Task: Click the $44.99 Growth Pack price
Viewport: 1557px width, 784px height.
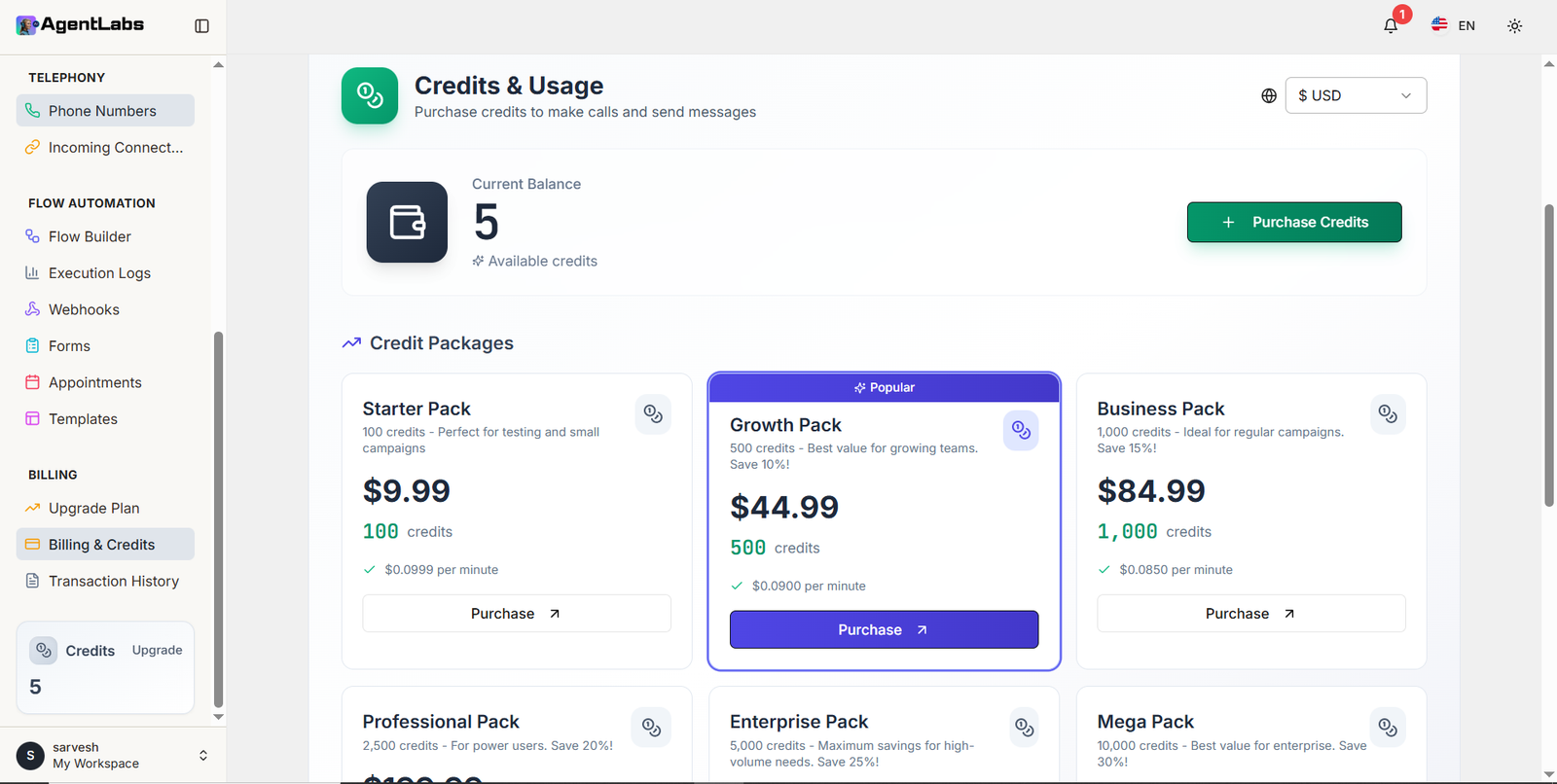Action: coord(784,507)
